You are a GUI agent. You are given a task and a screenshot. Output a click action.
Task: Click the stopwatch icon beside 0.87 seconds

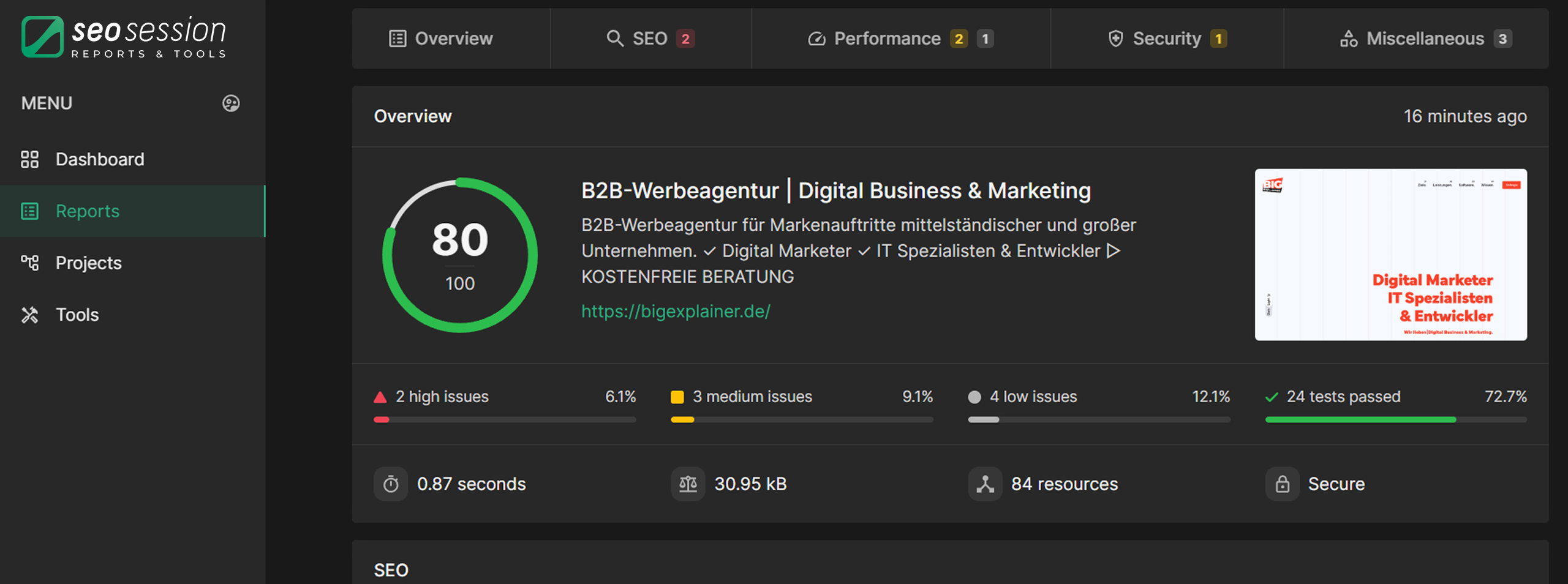coord(391,484)
